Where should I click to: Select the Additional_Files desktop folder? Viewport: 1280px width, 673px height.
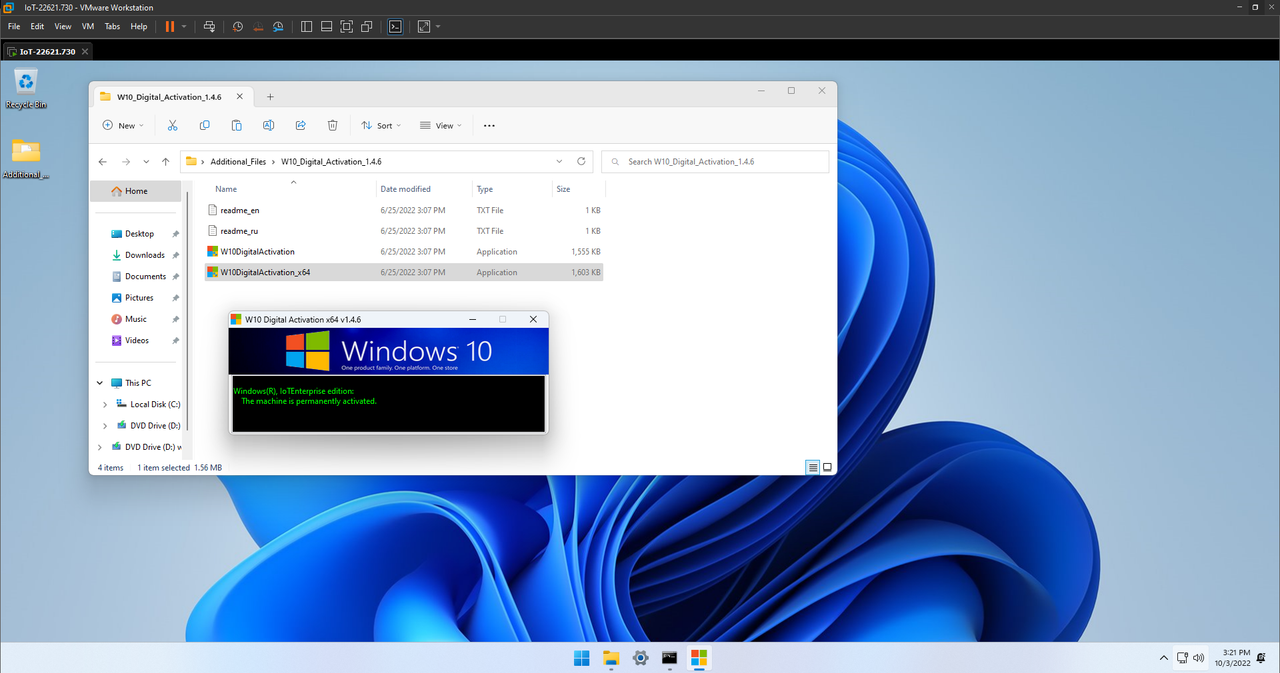(x=26, y=160)
